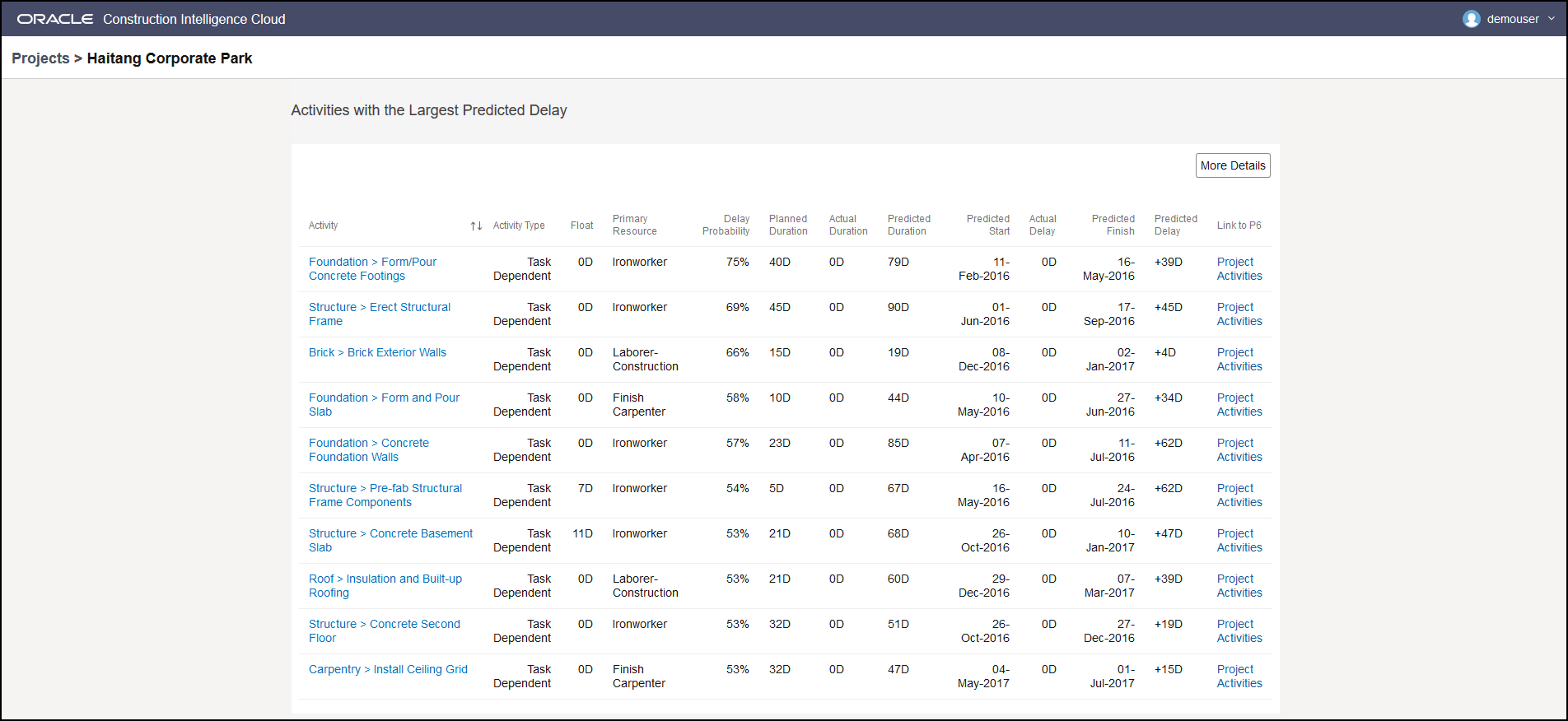Click the Activity column header
The height and width of the screenshot is (721, 1568).
[324, 226]
